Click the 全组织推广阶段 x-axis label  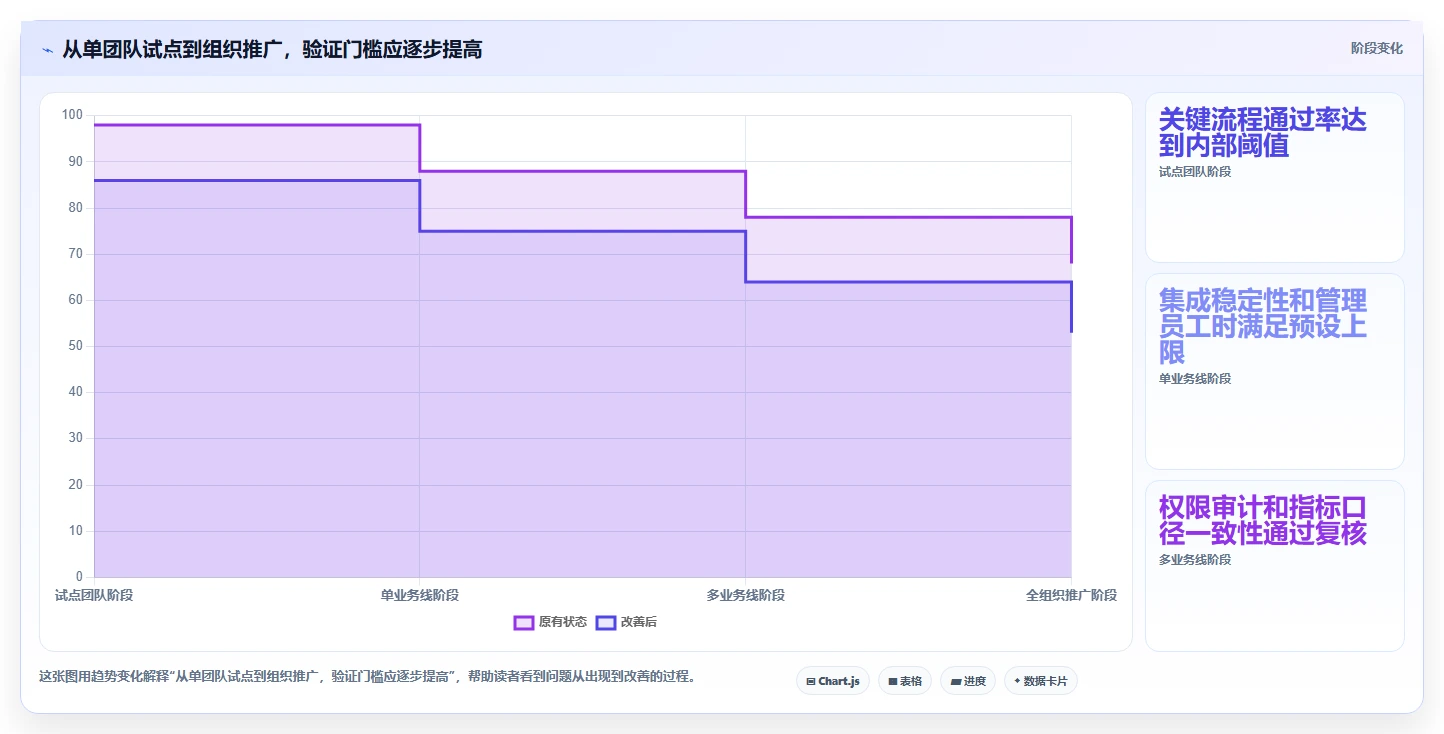click(1071, 595)
